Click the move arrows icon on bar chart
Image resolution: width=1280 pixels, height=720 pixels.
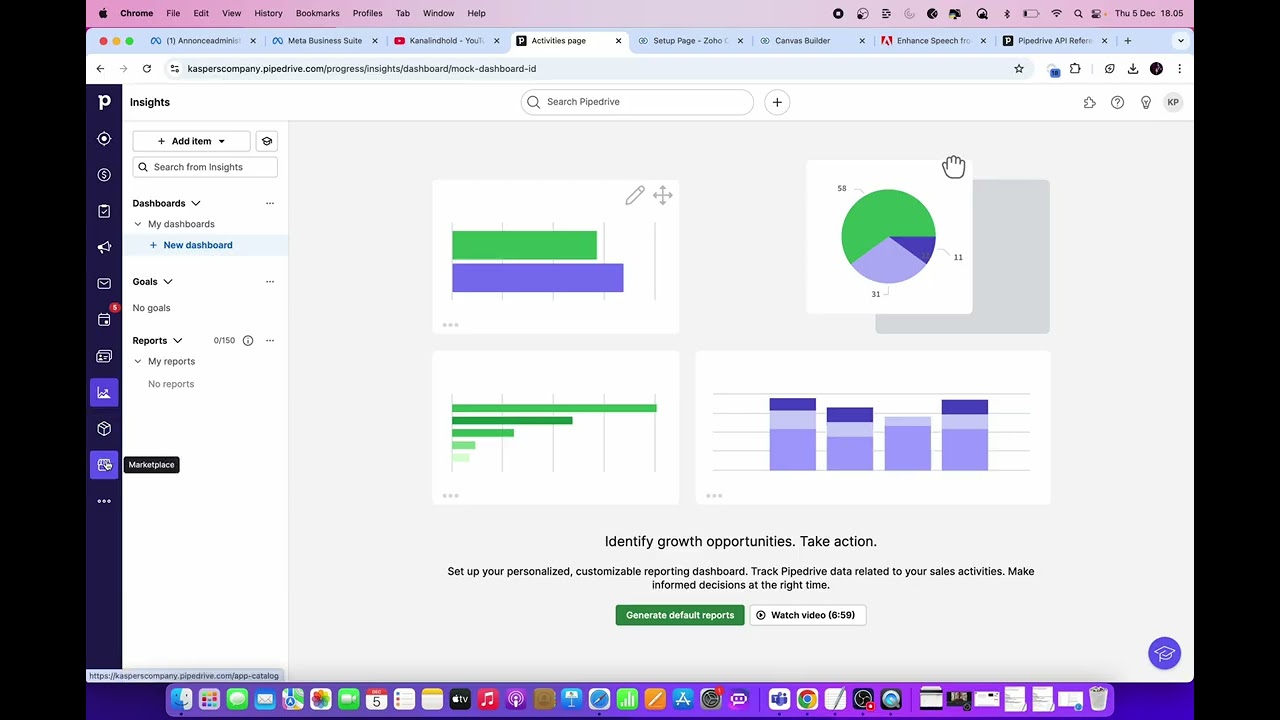coord(663,195)
